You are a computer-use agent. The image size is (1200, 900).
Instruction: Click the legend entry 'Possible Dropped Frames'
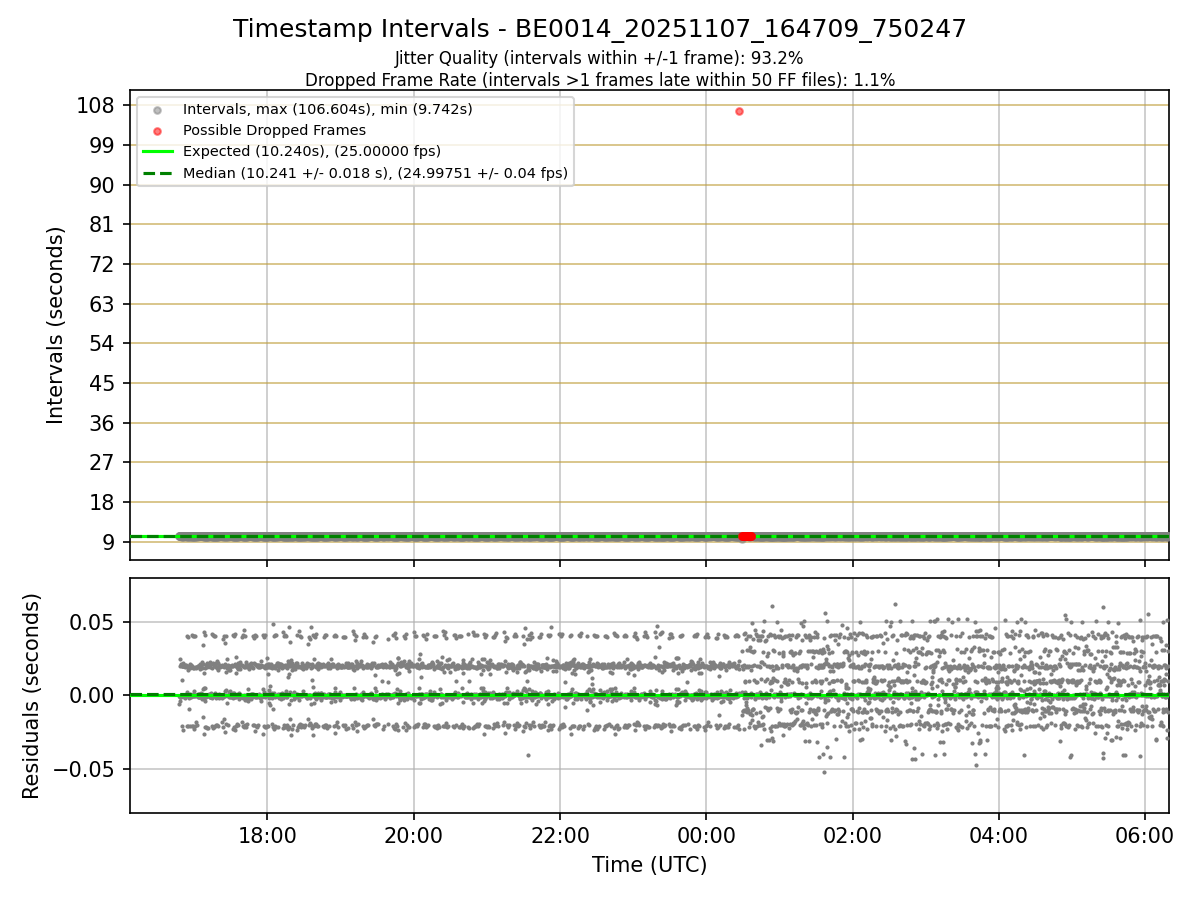point(274,130)
